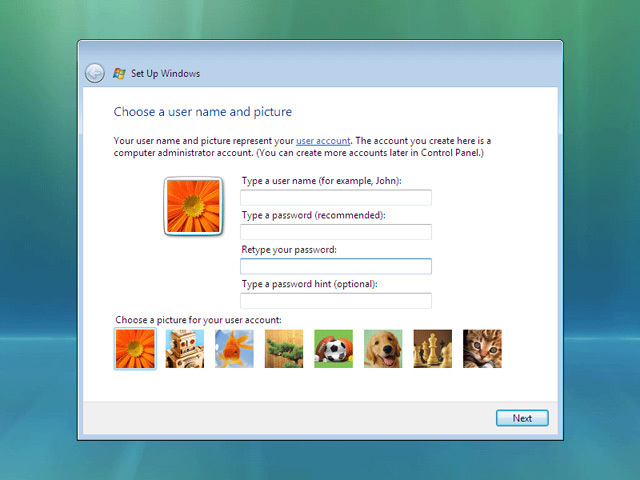
Task: Select the orange flower account picture
Action: pyautogui.click(x=135, y=349)
